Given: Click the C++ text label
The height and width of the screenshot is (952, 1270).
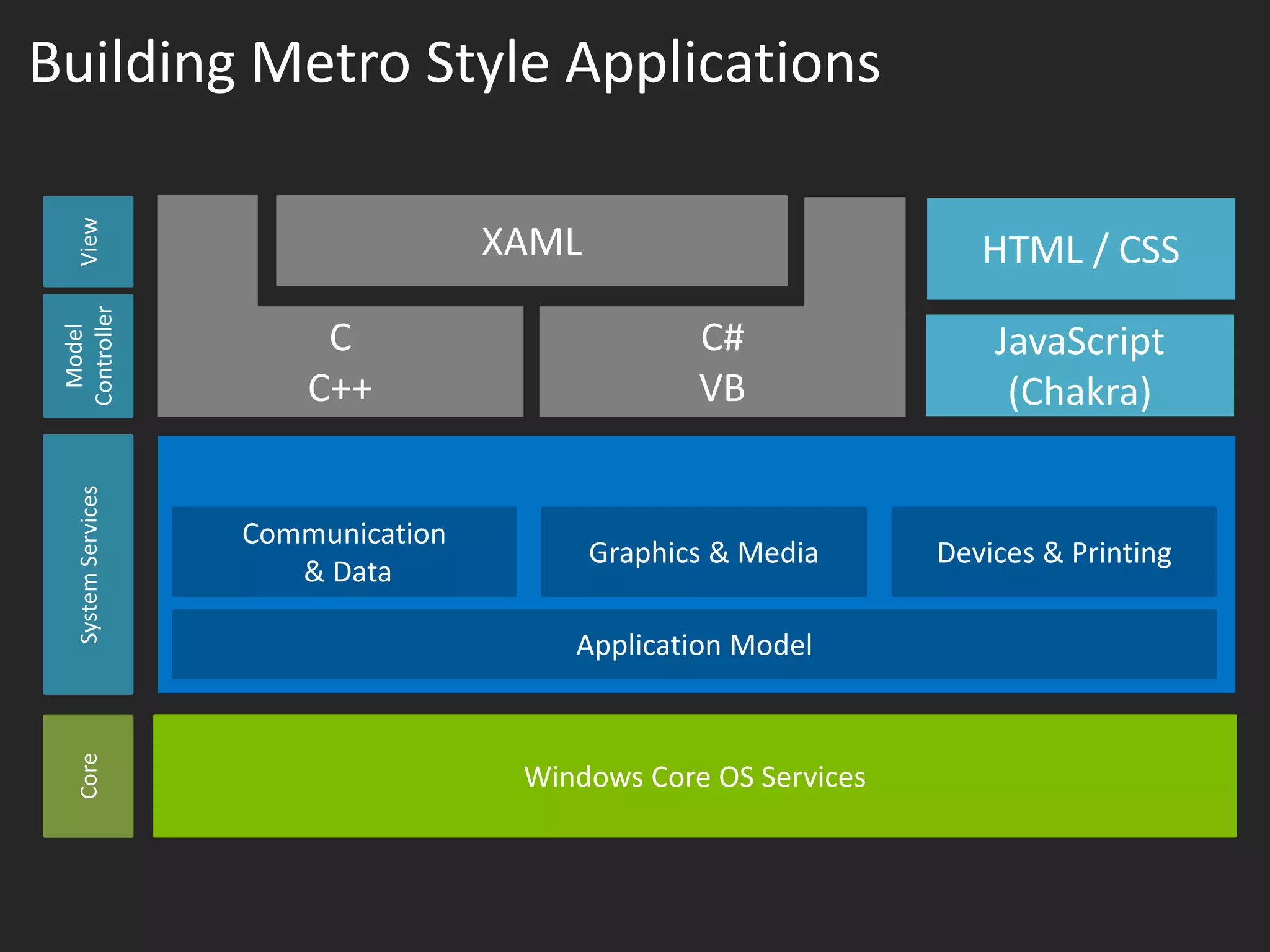Looking at the screenshot, I should [x=340, y=389].
